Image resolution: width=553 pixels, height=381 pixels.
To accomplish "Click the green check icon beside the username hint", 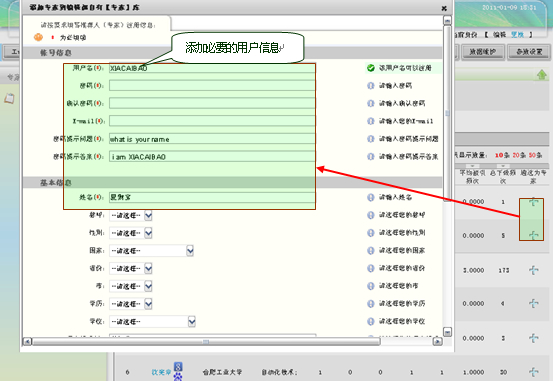I will (x=370, y=68).
